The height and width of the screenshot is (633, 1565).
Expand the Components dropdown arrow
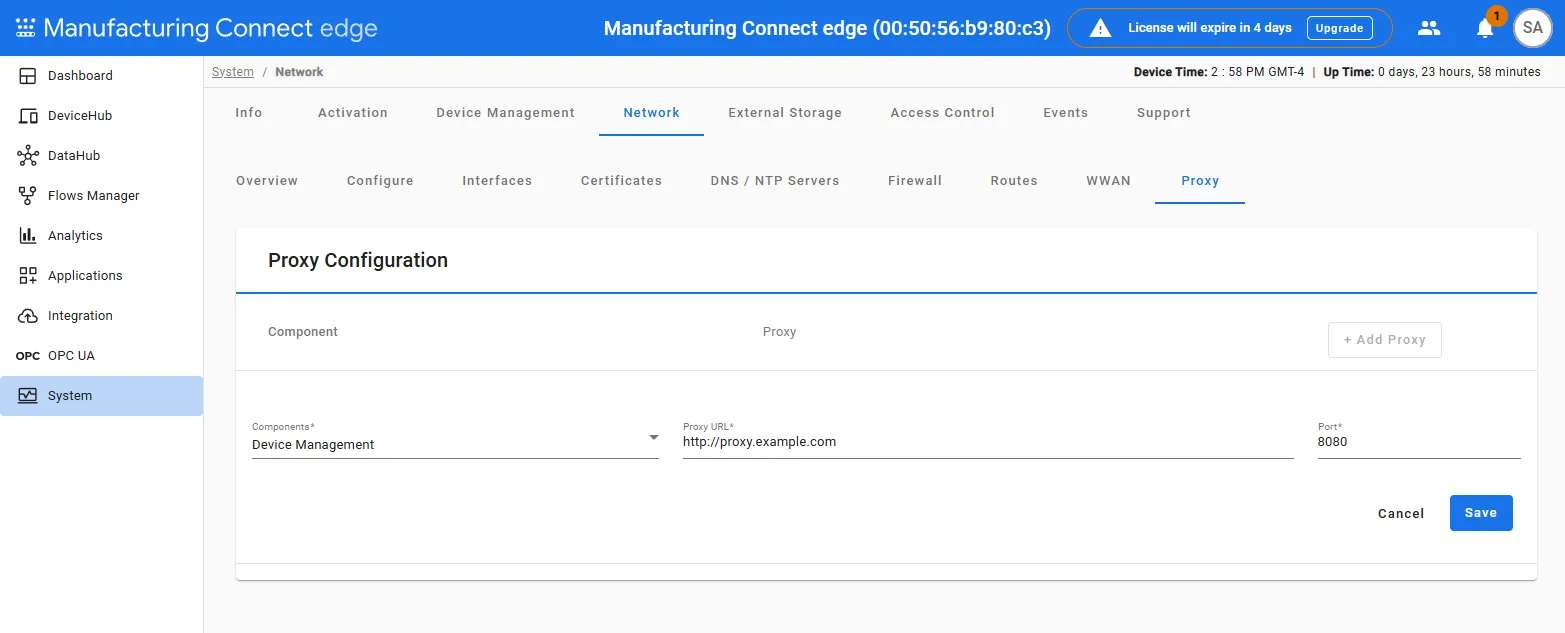tap(653, 438)
